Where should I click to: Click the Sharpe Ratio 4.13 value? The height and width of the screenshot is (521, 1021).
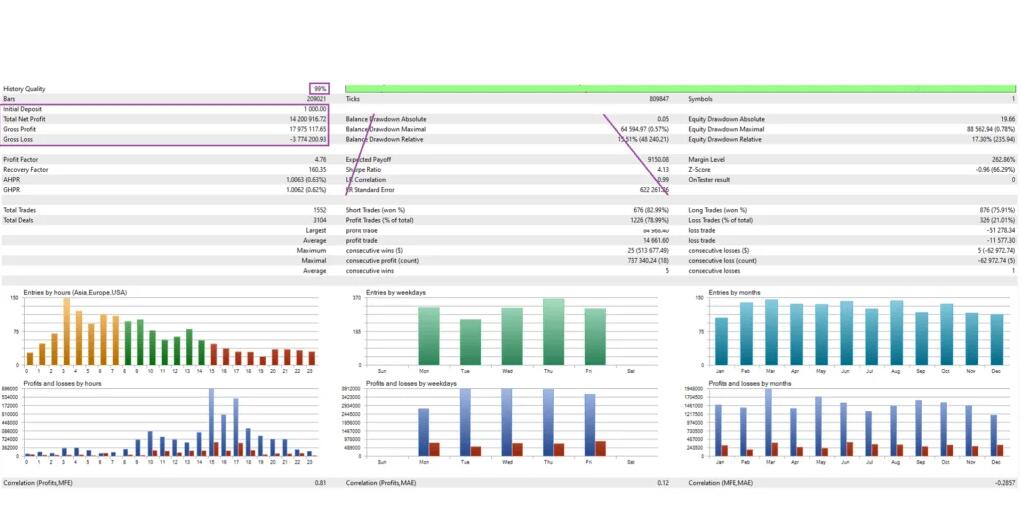click(662, 170)
